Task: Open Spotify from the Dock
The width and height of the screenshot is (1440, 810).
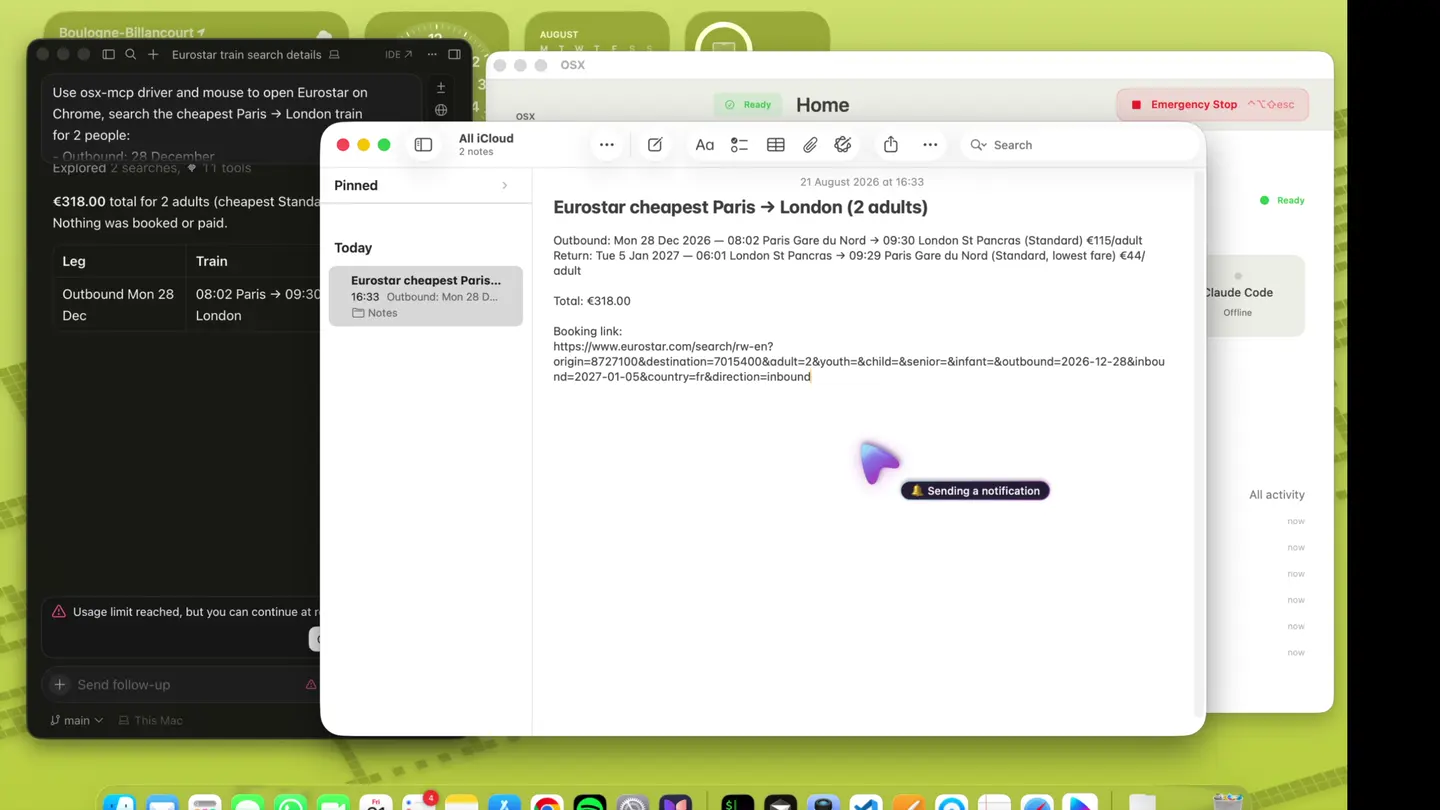Action: coord(590,803)
